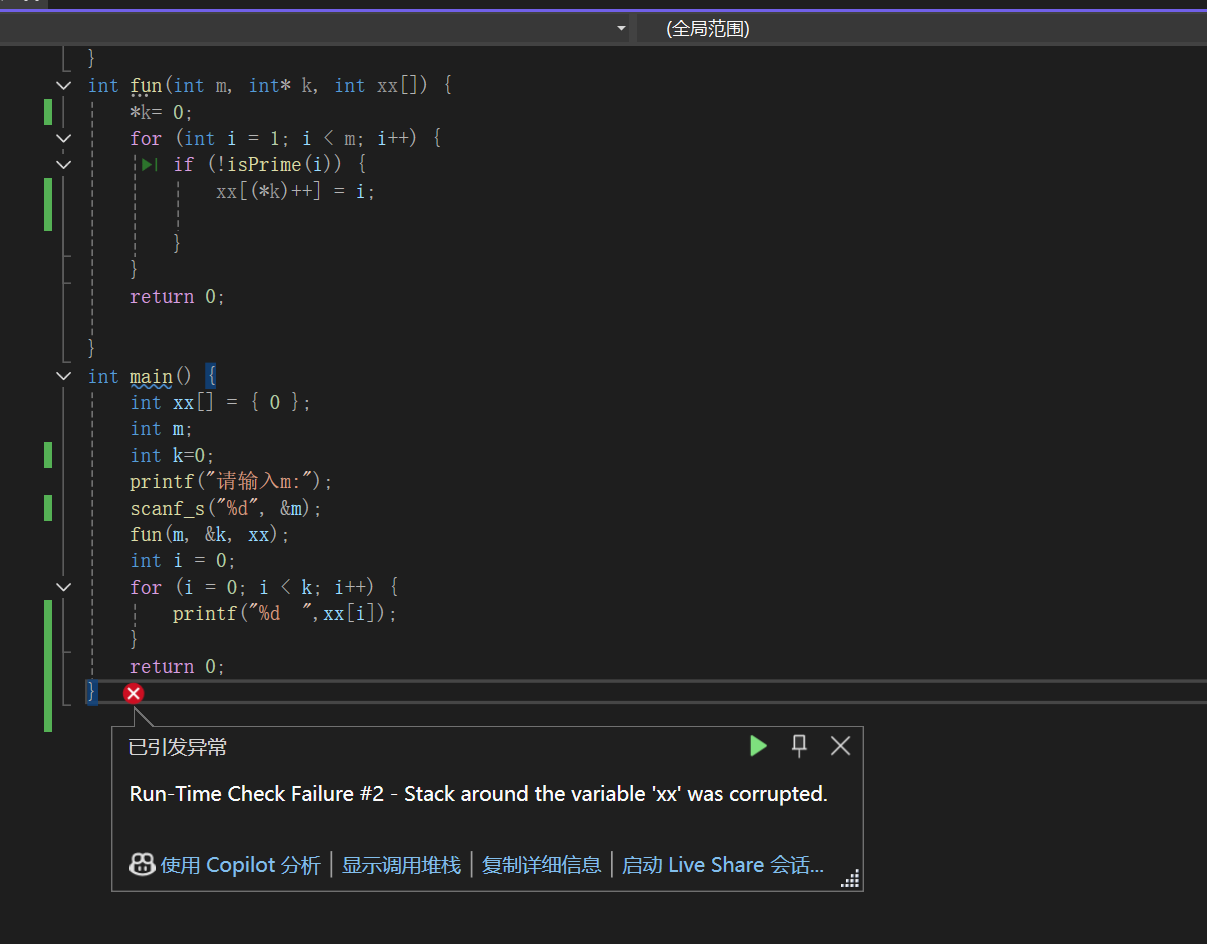Click the Run-Time Check Failure #2 message

click(479, 794)
